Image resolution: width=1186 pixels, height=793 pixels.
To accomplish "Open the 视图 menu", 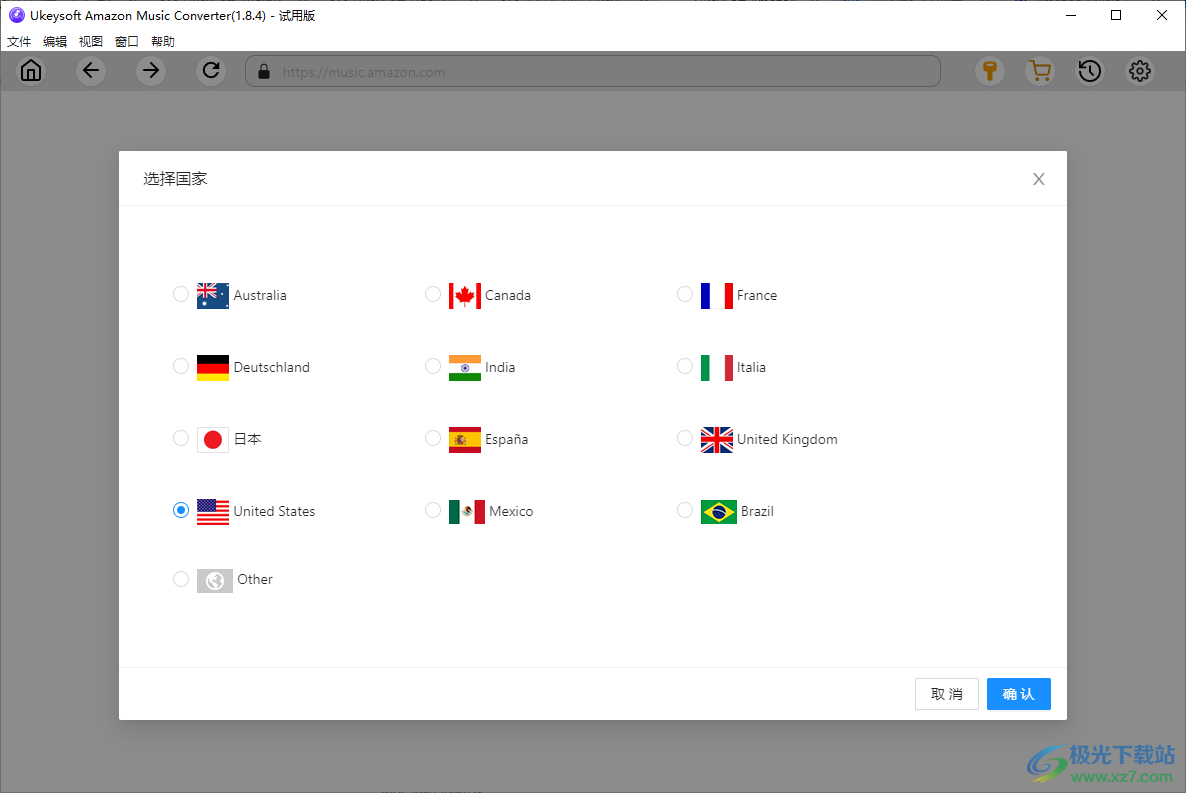I will [x=91, y=42].
